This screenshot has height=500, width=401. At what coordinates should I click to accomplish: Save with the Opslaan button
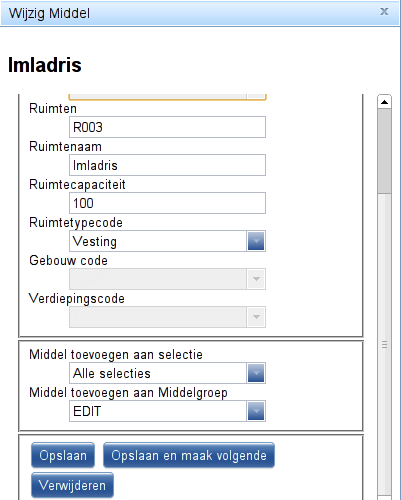63,455
